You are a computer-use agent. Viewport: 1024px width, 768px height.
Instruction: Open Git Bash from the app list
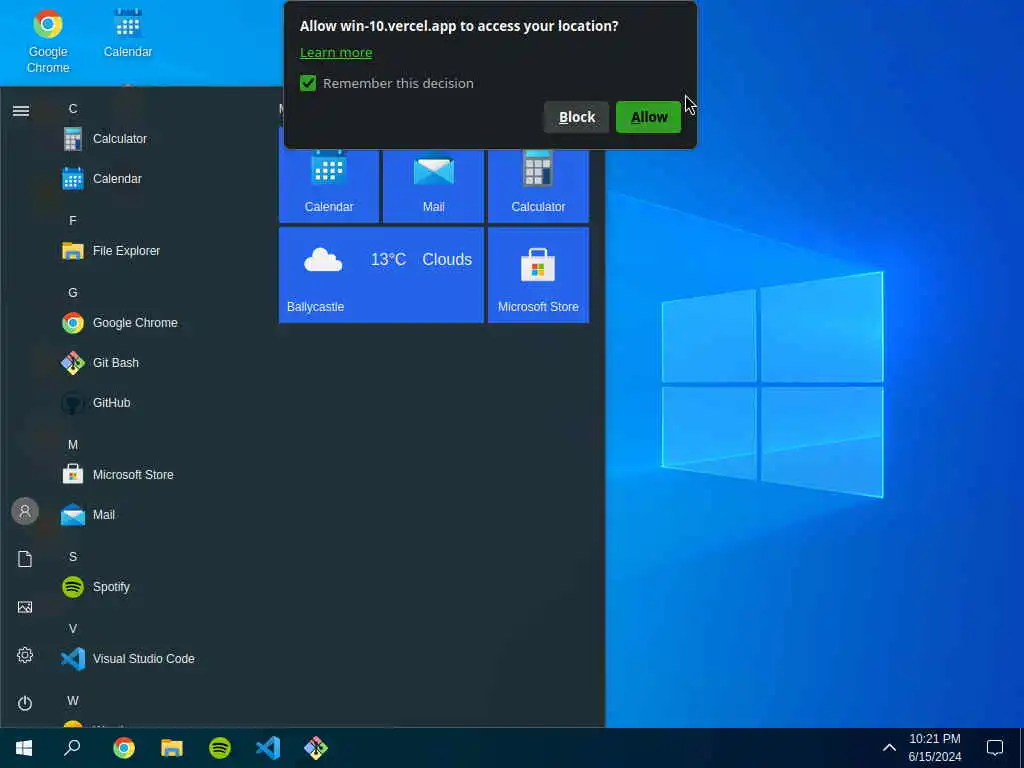(x=99, y=362)
